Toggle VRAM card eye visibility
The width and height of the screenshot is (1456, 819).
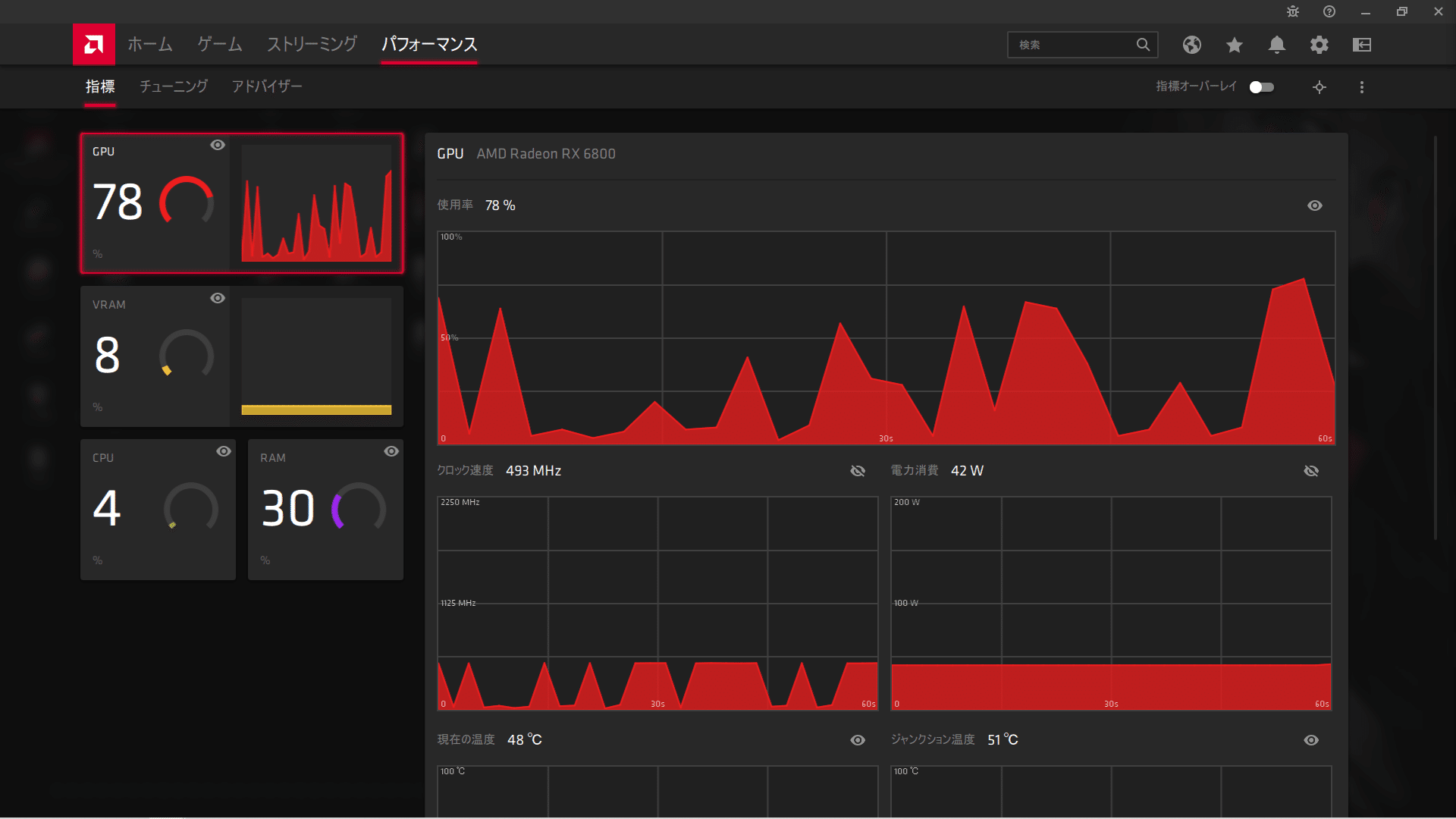[218, 298]
